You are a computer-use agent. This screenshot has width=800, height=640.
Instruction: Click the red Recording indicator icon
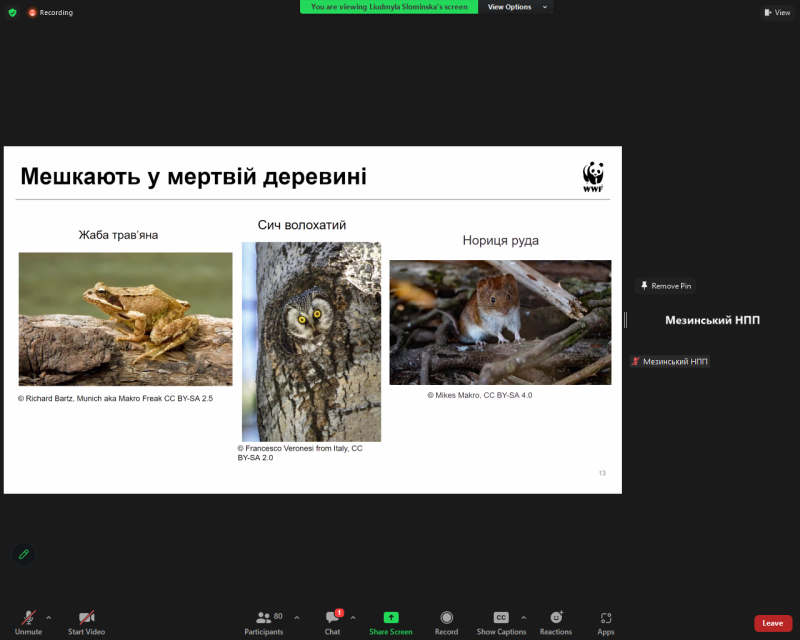click(x=32, y=12)
